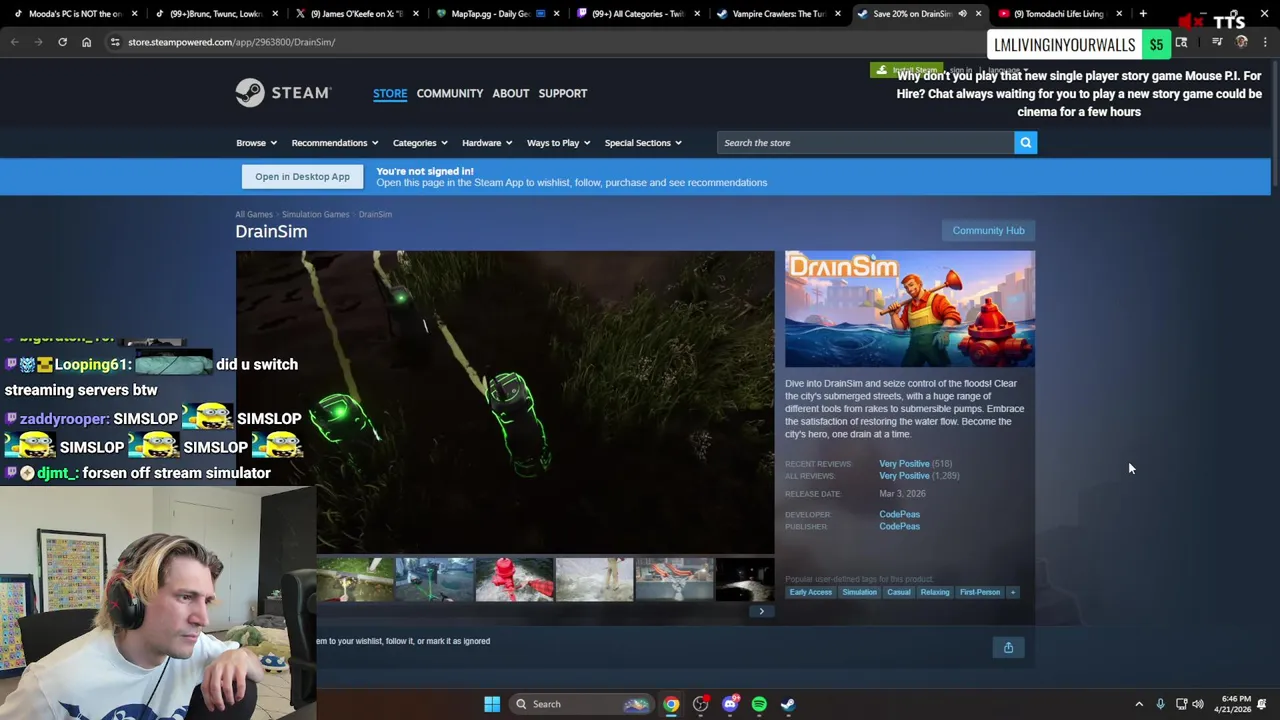Open the Hardware dropdown menu

[487, 143]
